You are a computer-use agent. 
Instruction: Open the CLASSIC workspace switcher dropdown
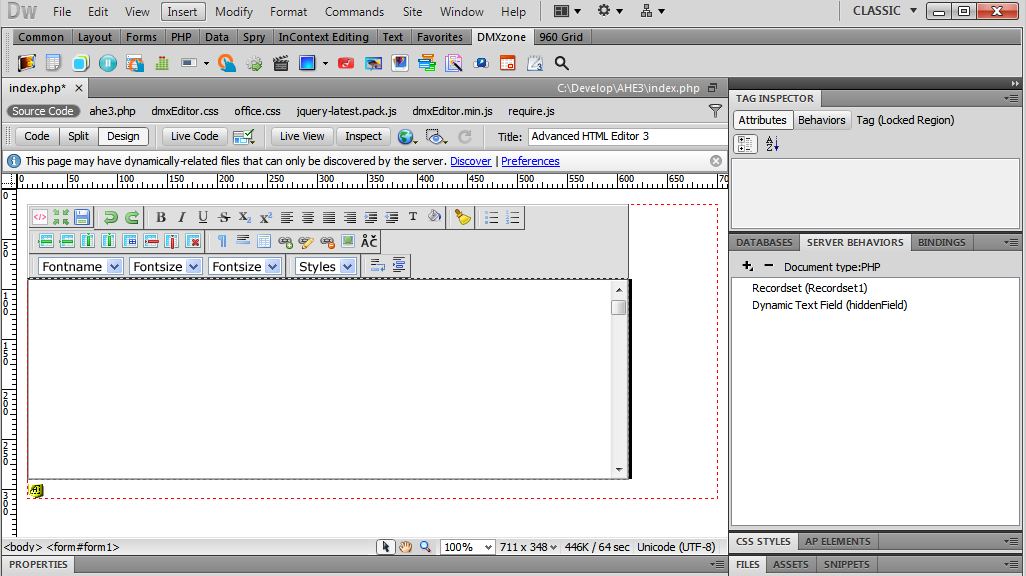pyautogui.click(x=885, y=11)
